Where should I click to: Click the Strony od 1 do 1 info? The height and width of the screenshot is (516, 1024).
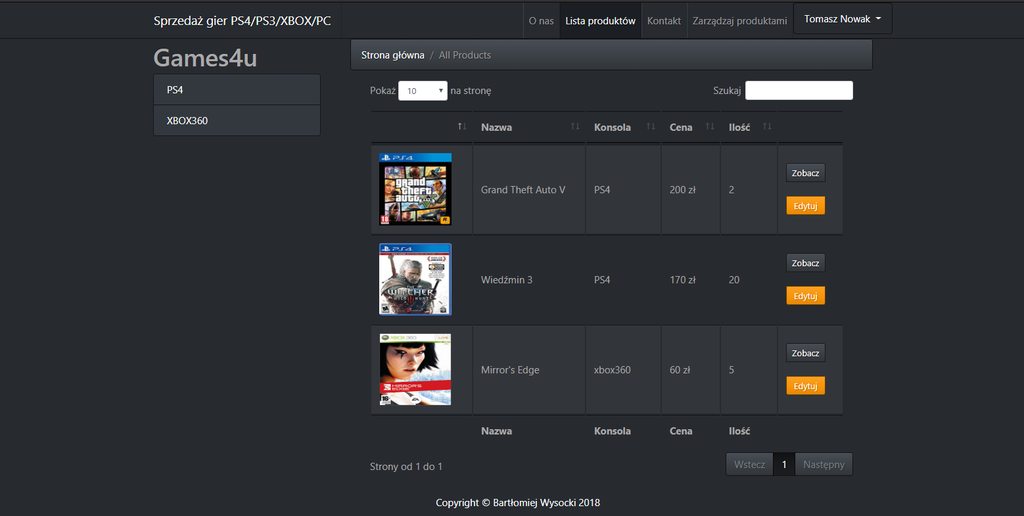click(x=406, y=466)
